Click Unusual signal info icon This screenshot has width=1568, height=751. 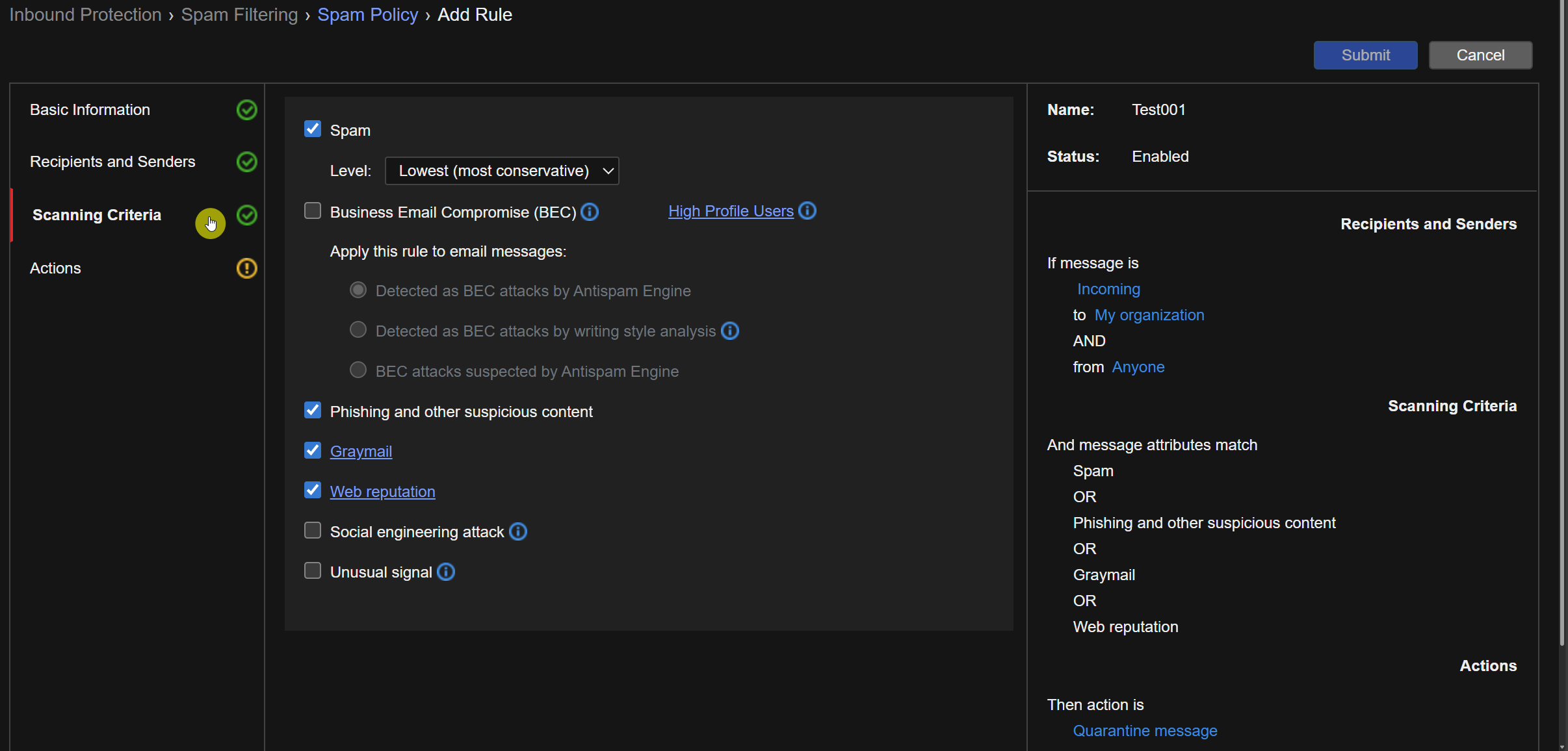(x=446, y=572)
